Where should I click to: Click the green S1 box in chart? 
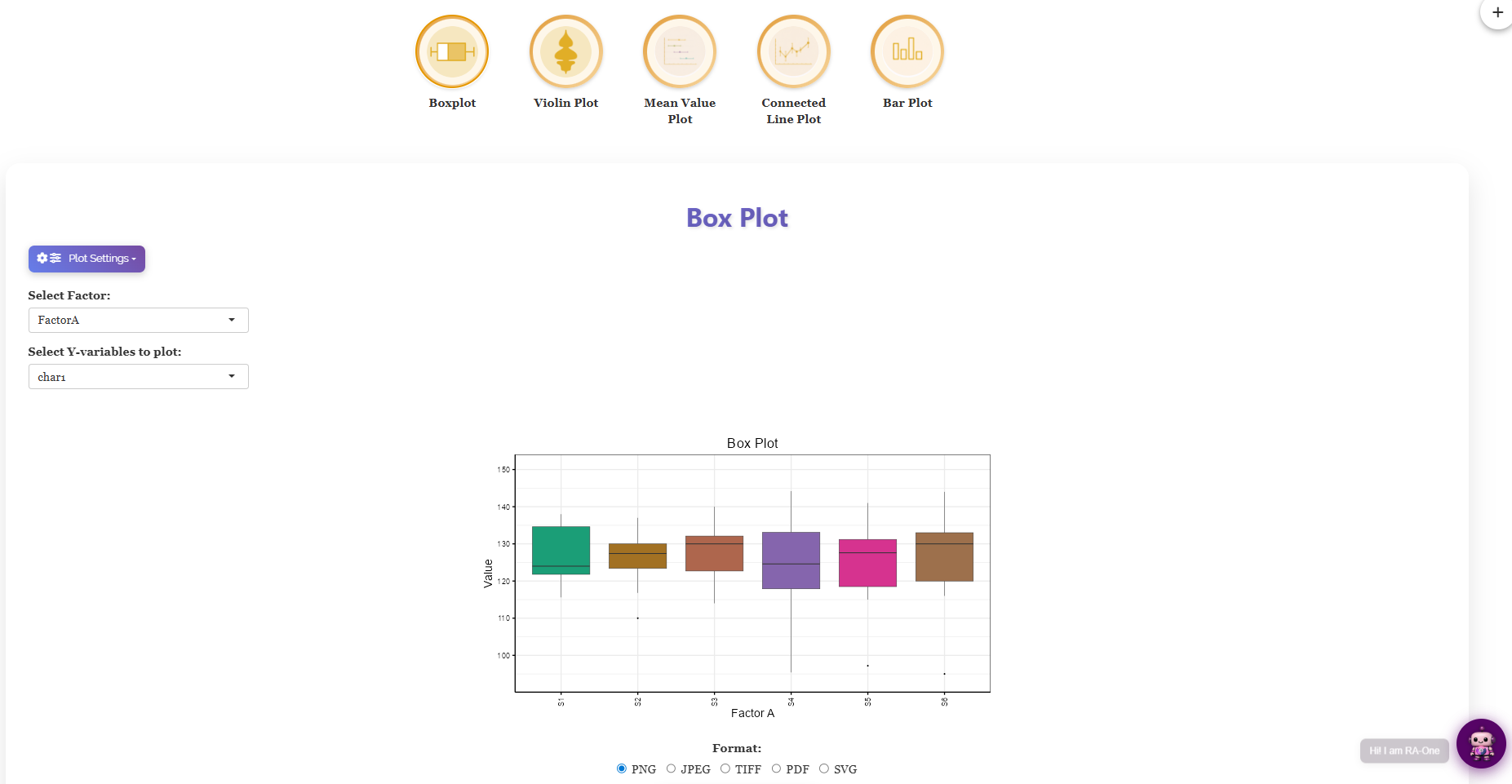pyautogui.click(x=561, y=550)
